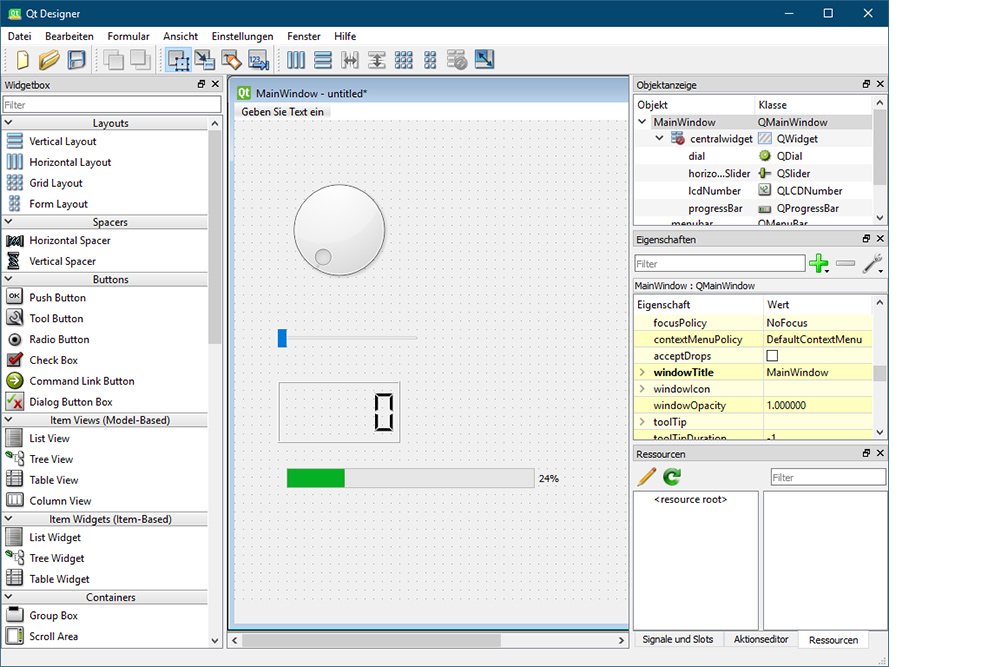
Task: Switch to the Aktionseditor tab
Action: pyautogui.click(x=761, y=639)
